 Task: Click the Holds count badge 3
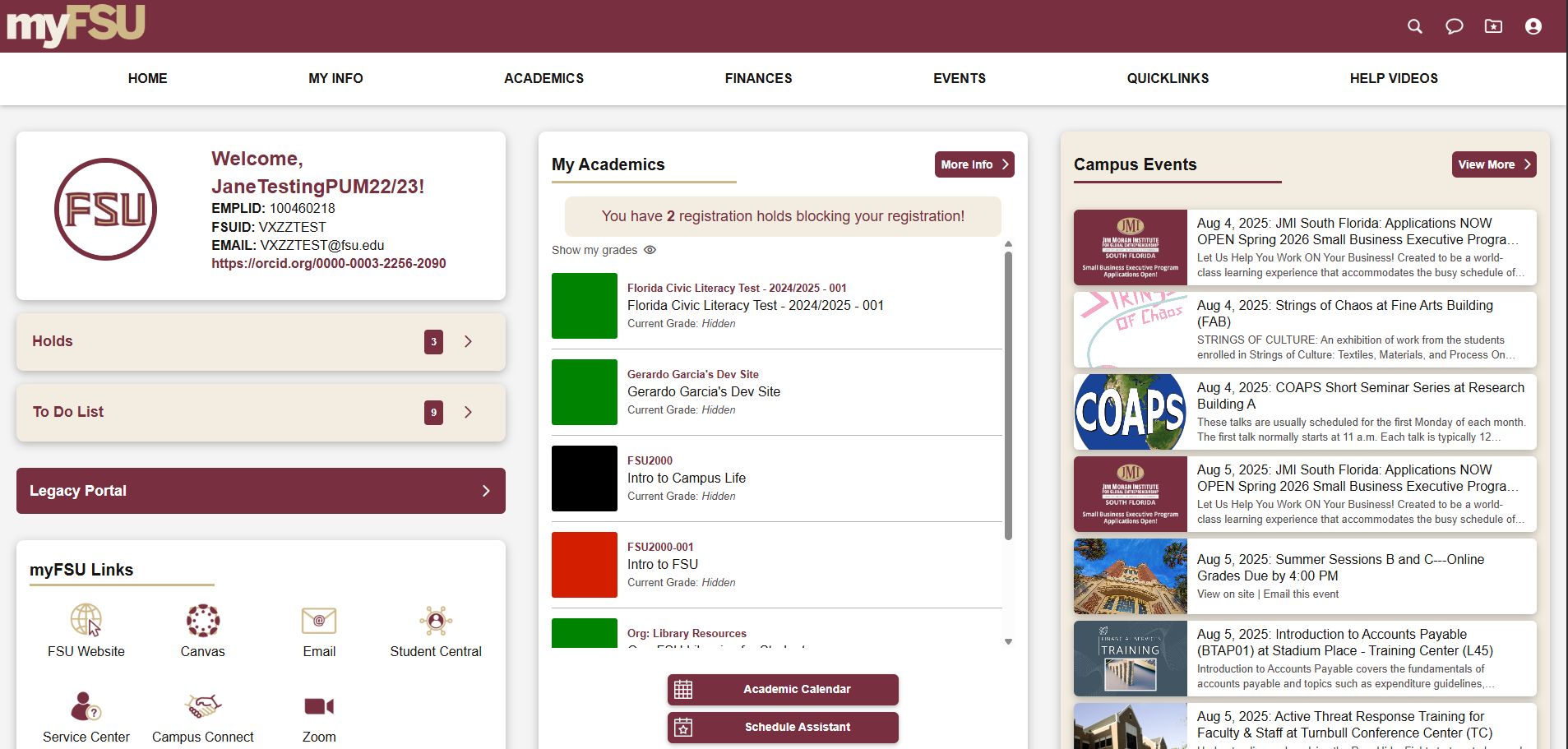point(433,341)
